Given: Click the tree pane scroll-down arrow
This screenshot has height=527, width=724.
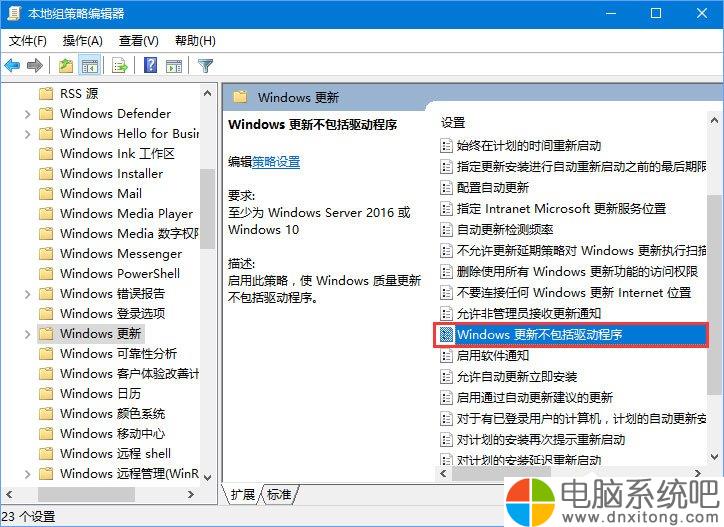Looking at the screenshot, I should (208, 477).
